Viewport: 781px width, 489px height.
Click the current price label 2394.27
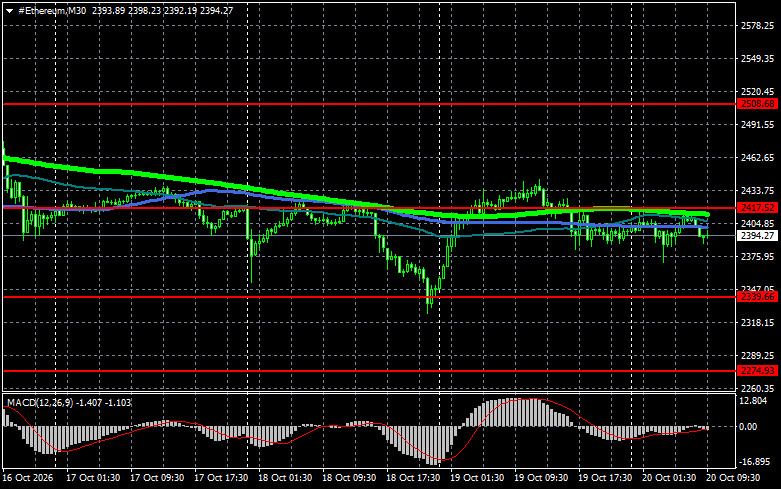758,236
